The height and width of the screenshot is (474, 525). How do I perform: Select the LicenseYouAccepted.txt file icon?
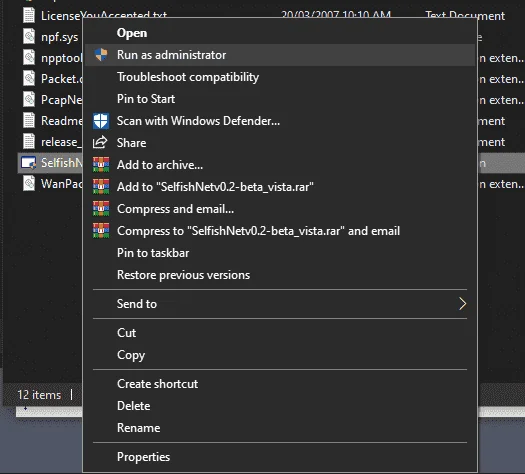click(29, 15)
